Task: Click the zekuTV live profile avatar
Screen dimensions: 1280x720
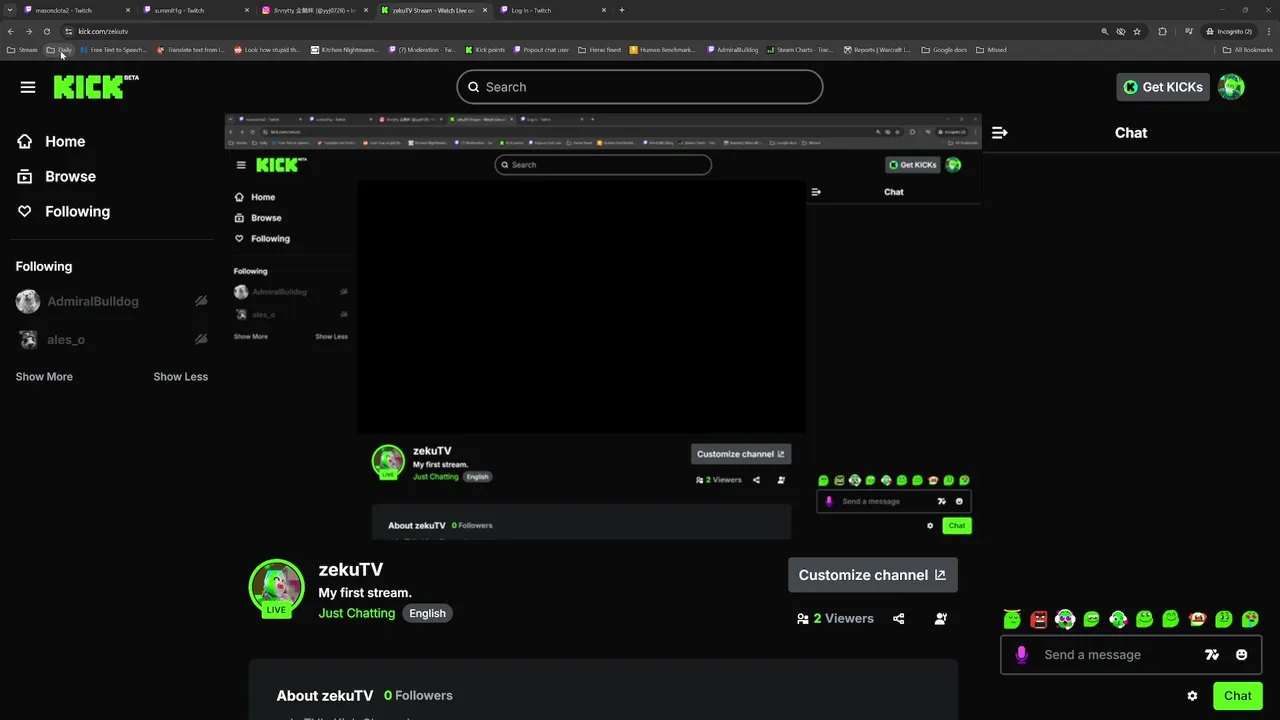Action: pos(276,587)
